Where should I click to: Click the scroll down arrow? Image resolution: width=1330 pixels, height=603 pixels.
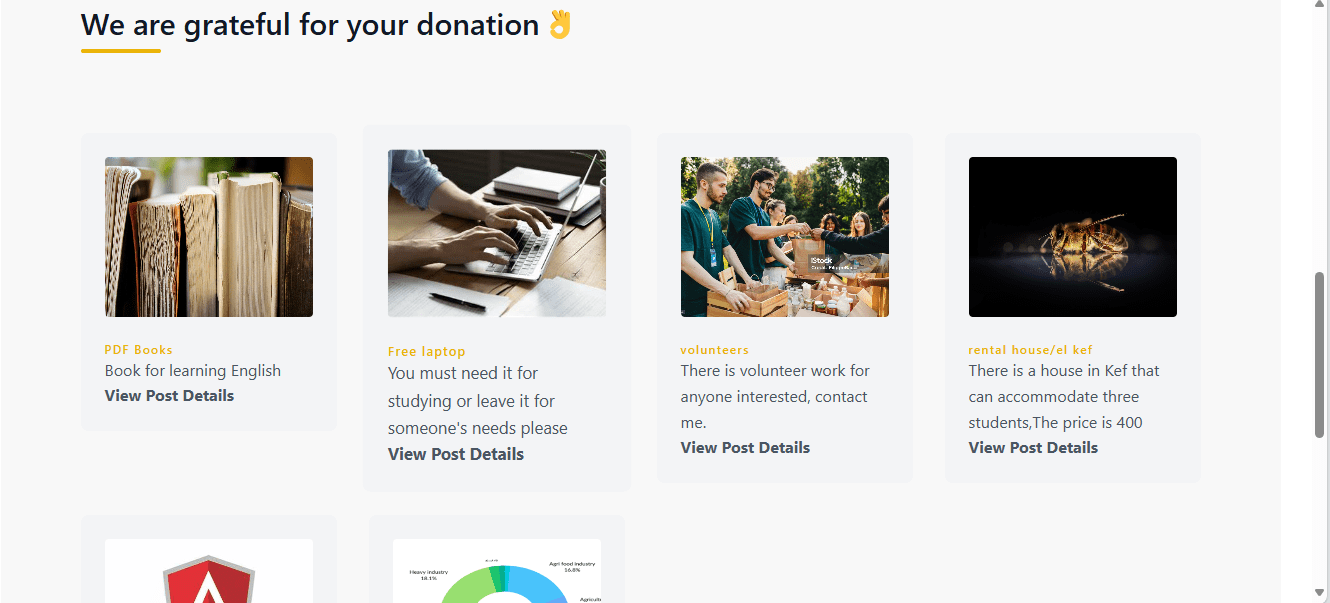click(1320, 593)
